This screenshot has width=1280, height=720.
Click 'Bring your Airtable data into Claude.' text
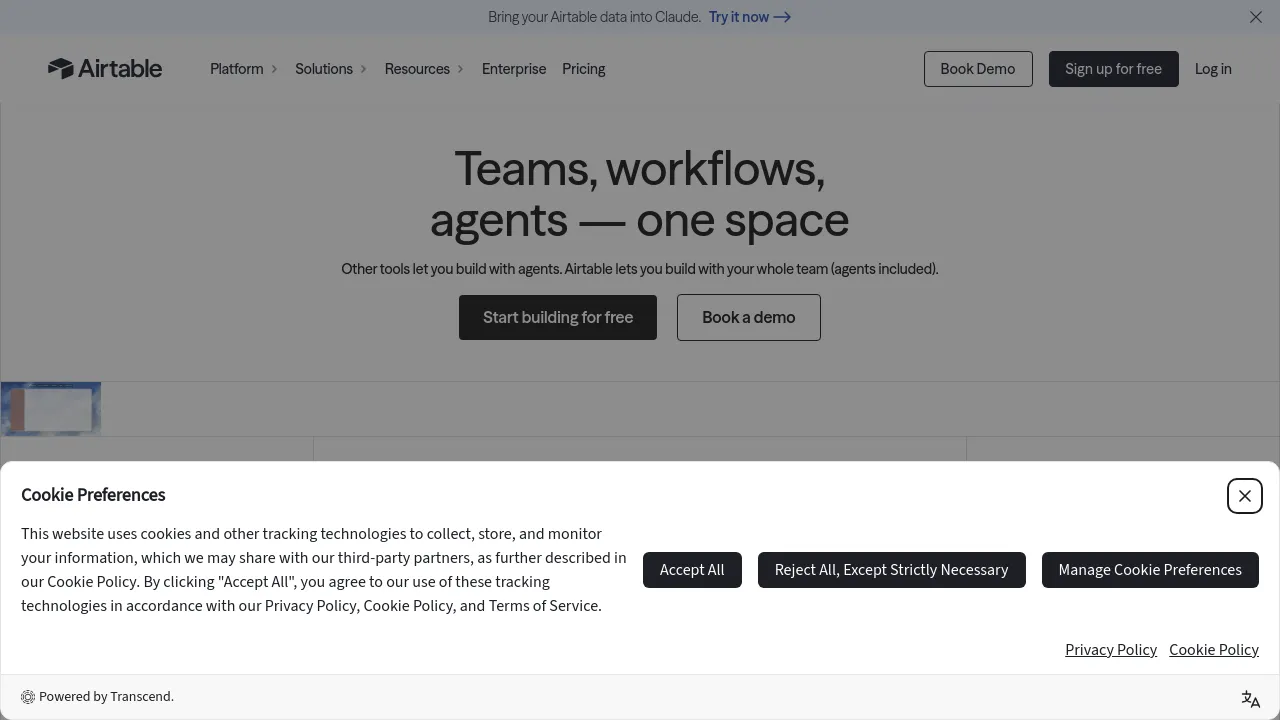[594, 17]
